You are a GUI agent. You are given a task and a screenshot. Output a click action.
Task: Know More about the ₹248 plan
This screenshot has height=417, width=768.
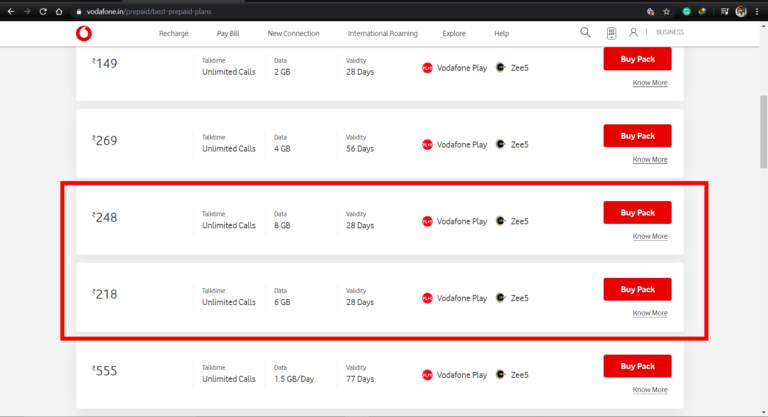pos(650,236)
